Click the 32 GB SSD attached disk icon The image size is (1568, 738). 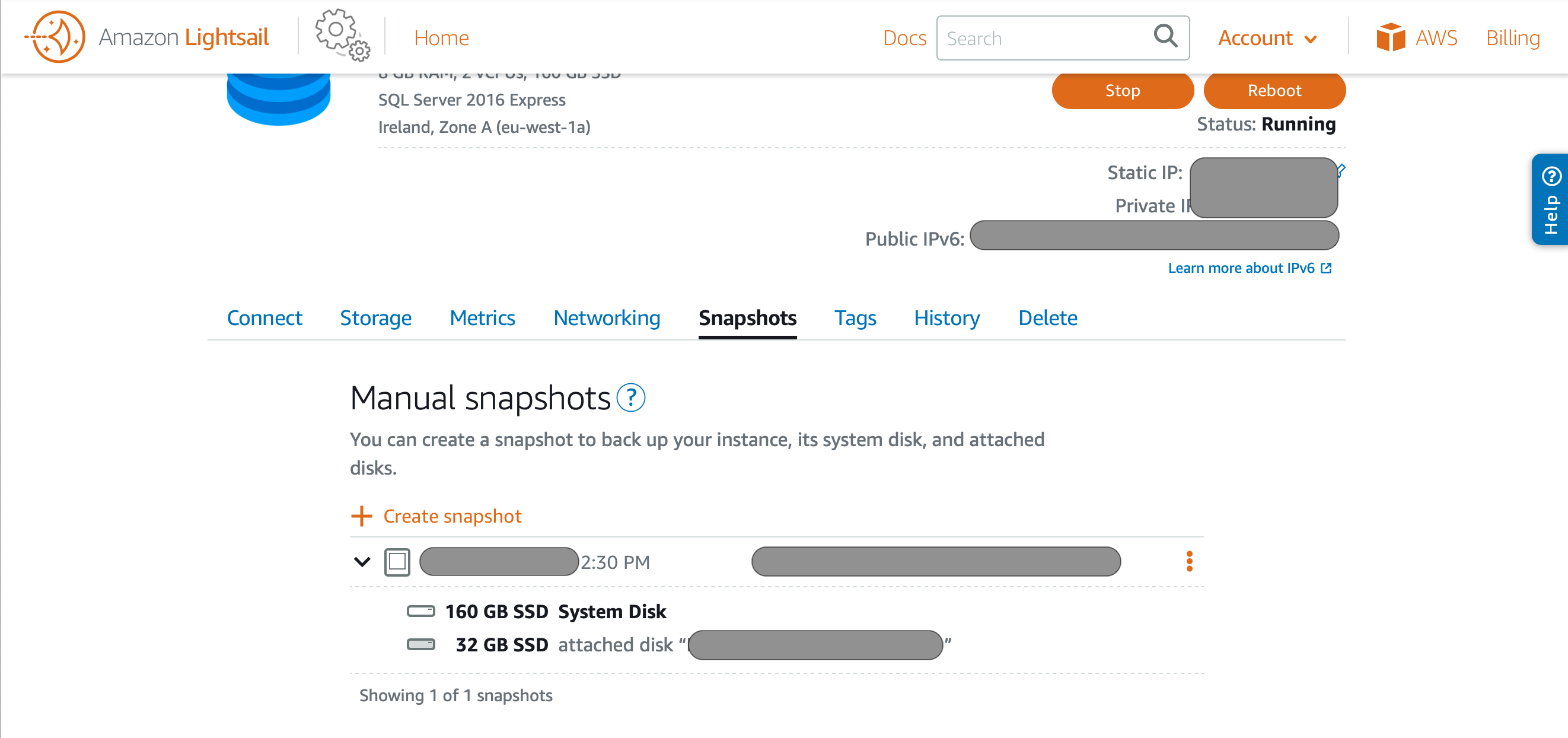tap(420, 644)
